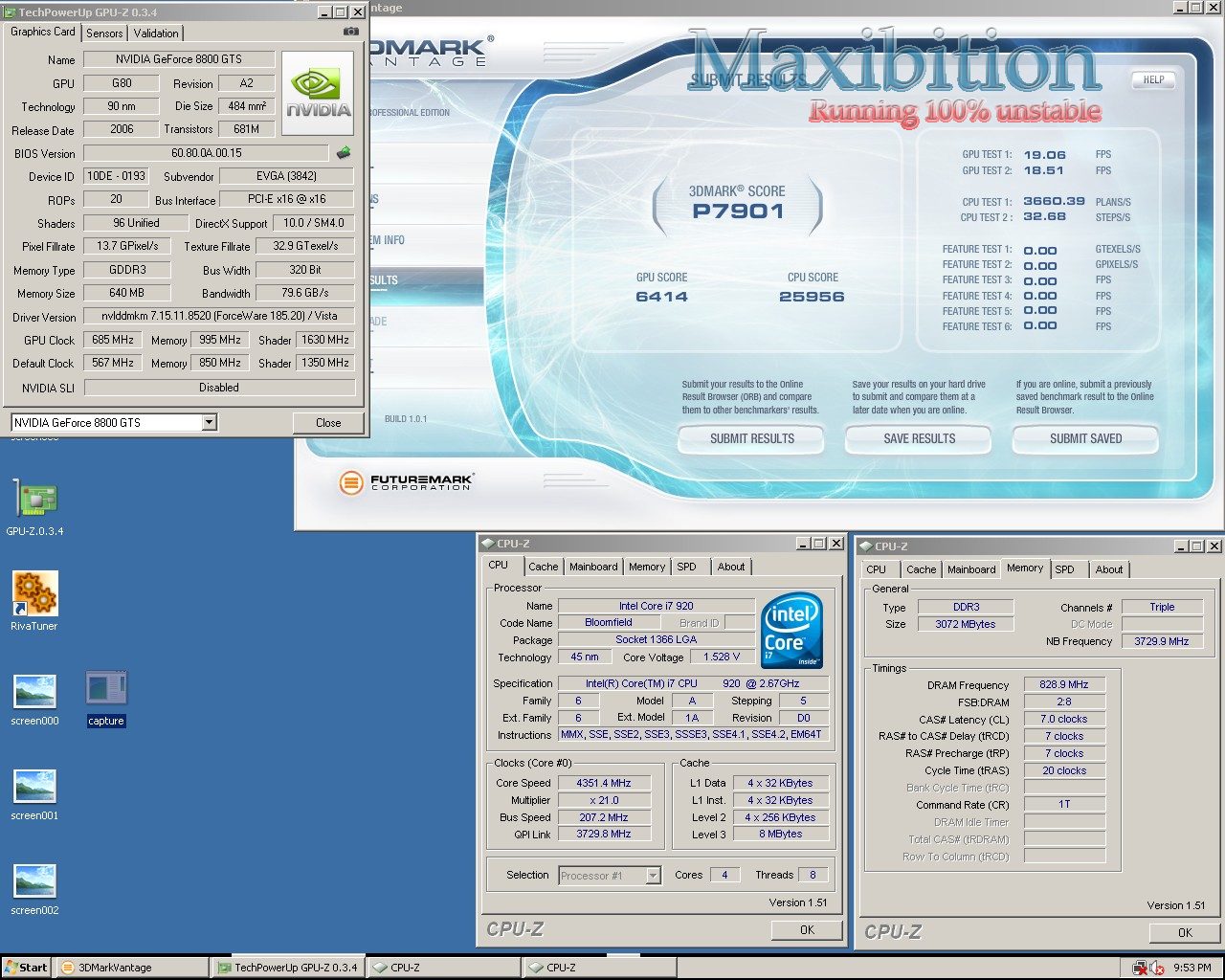Click the system tray volume icon
Viewport: 1225px width, 980px height.
[1157, 968]
